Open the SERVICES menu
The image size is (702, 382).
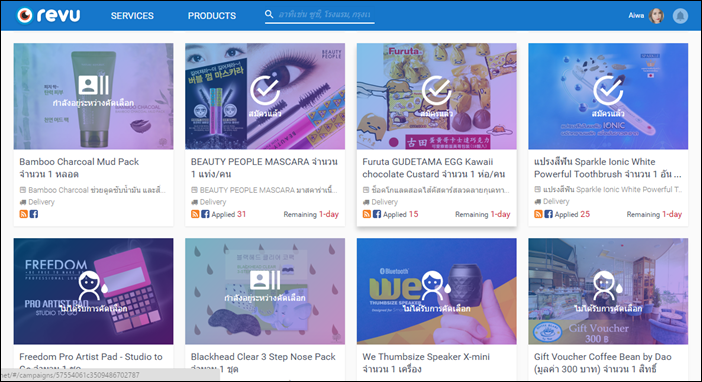[132, 16]
